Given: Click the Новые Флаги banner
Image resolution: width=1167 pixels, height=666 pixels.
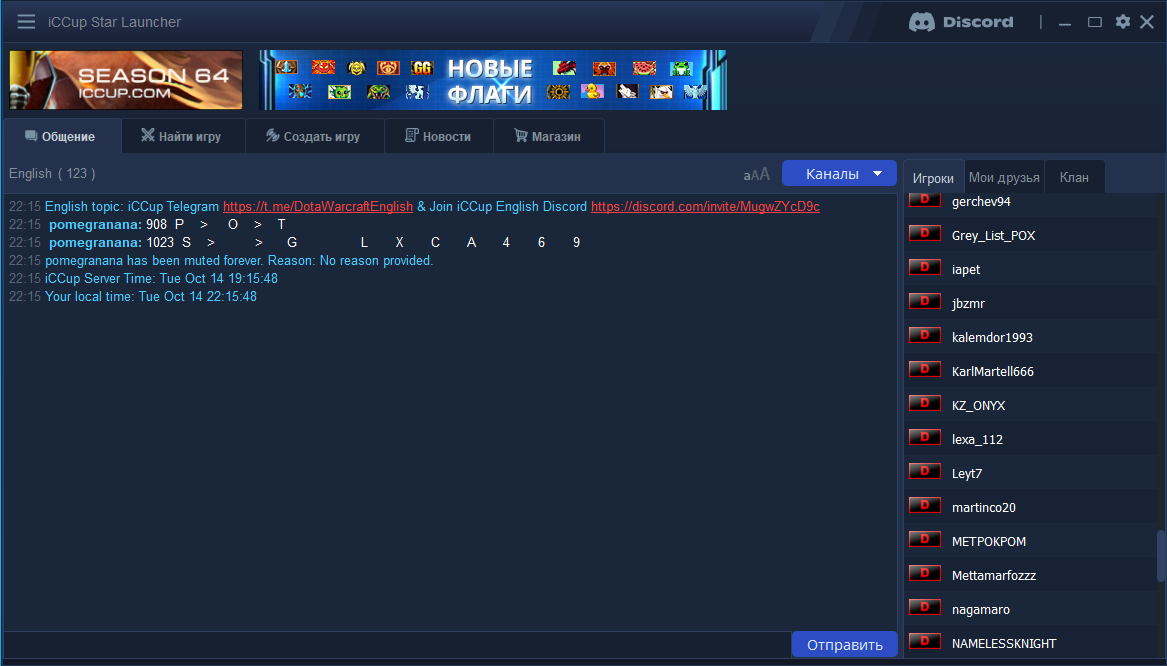Looking at the screenshot, I should 493,80.
